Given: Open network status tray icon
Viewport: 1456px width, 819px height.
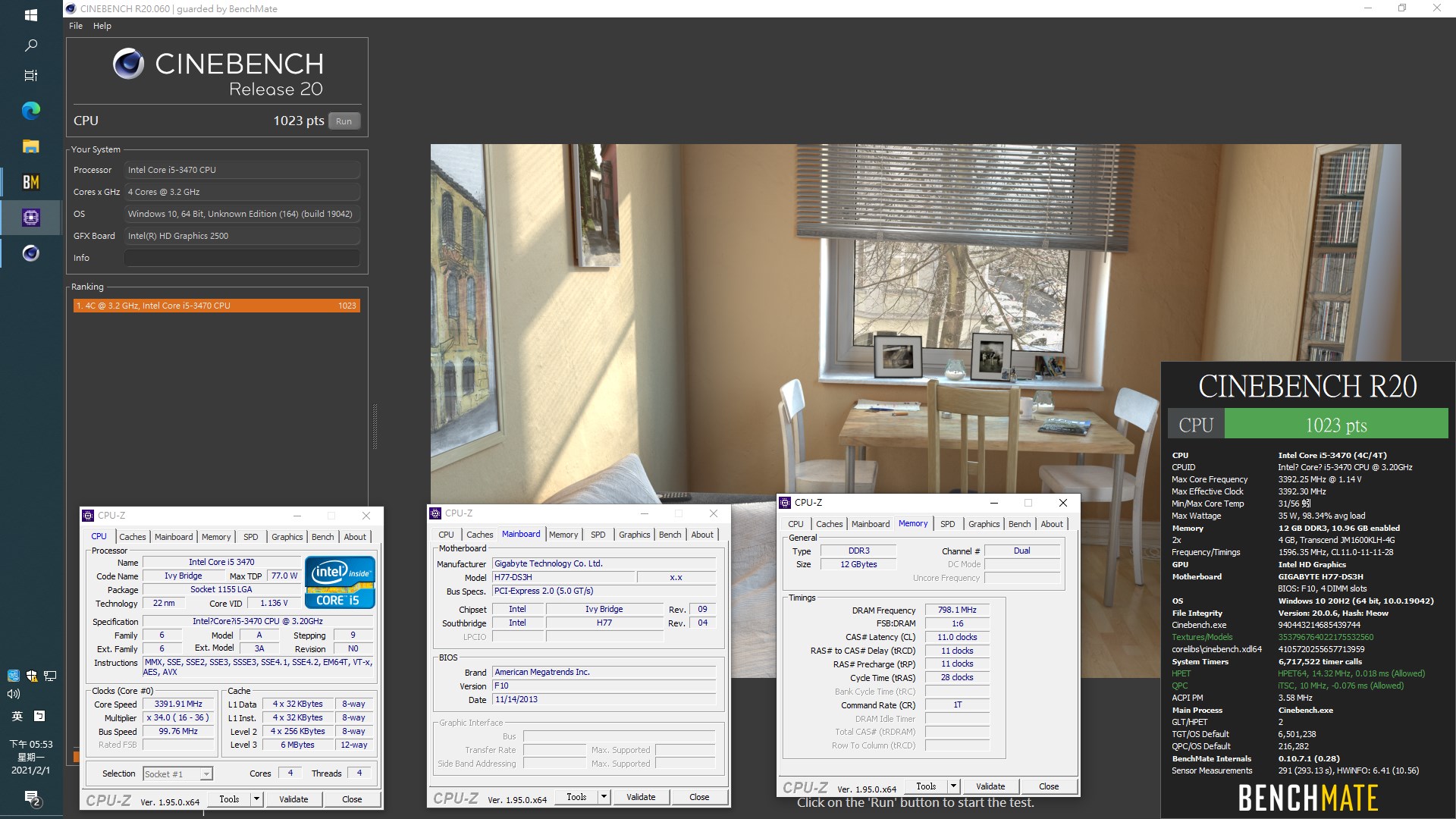Looking at the screenshot, I should pyautogui.click(x=50, y=676).
